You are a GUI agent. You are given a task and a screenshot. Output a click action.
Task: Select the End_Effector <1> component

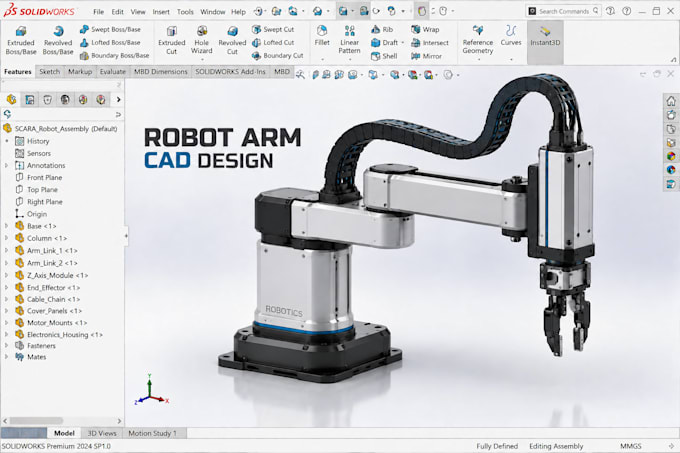(48, 287)
